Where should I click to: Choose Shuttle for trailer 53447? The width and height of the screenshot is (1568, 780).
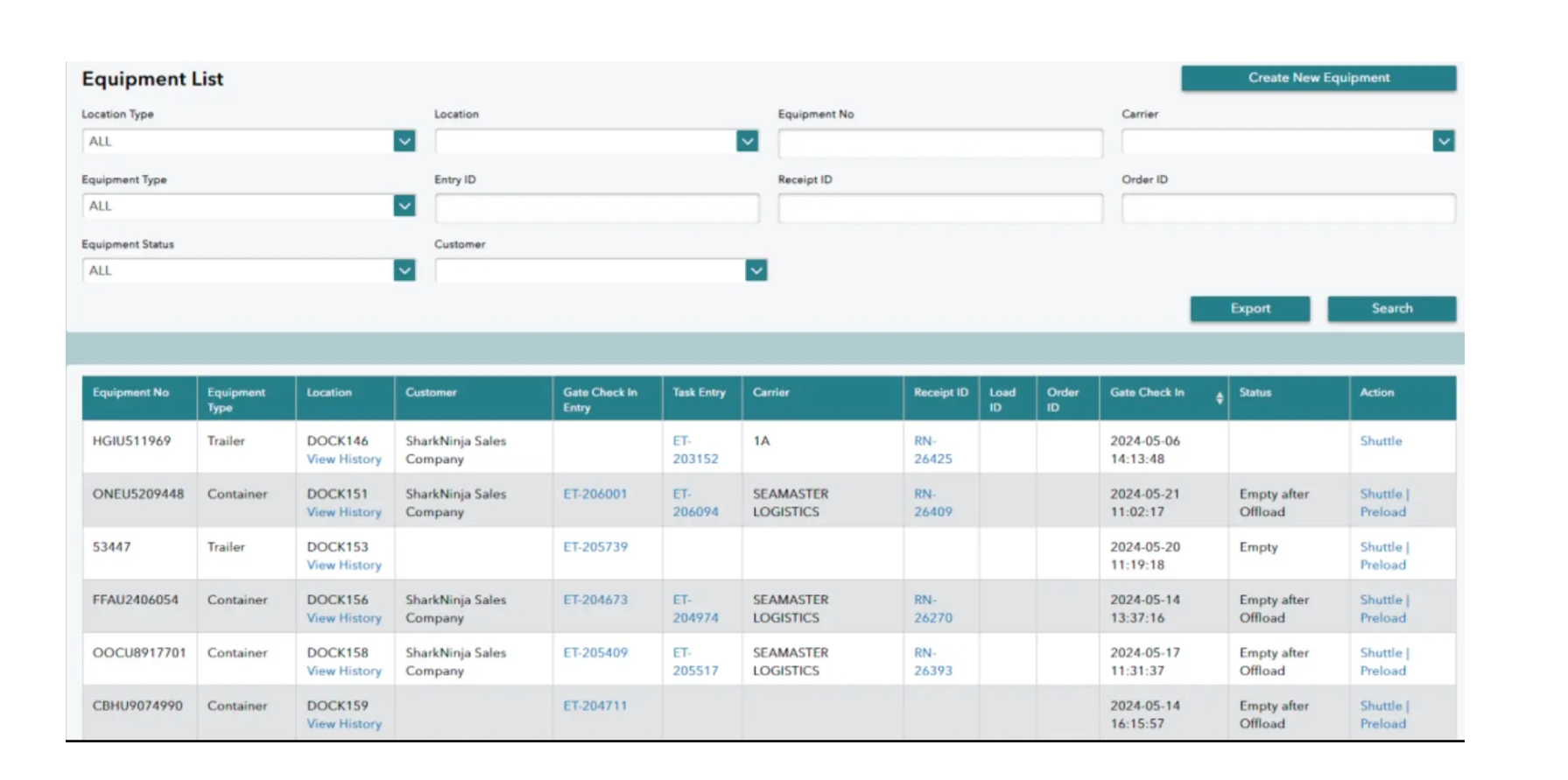[x=1381, y=547]
